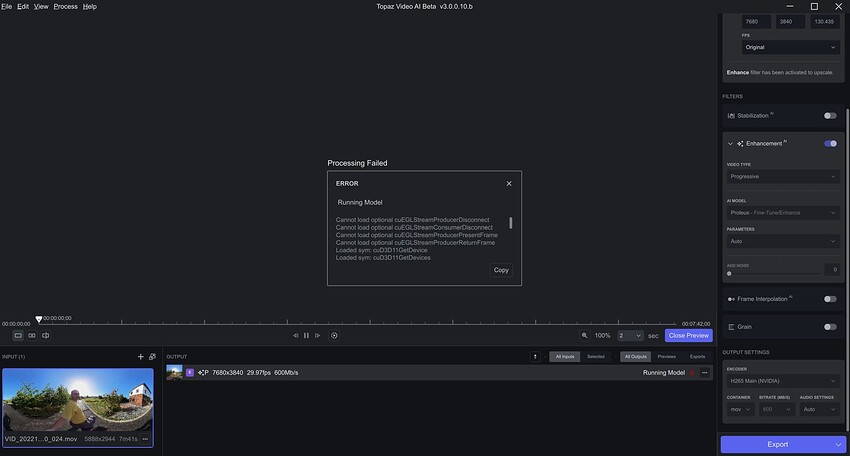This screenshot has width=850, height=456.
Task: Open the FPS Original dropdown
Action: (x=790, y=47)
